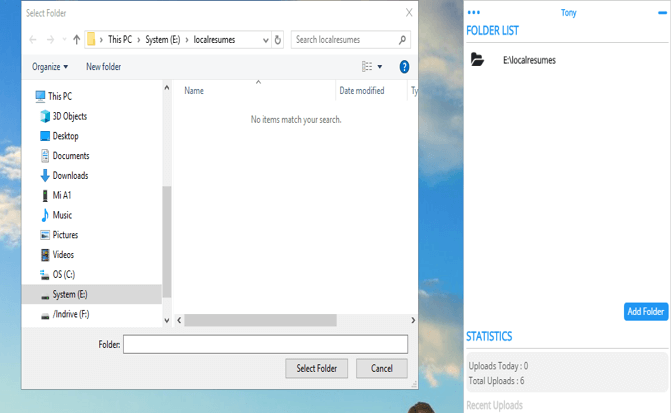
Task: Click the Up arrow navigation icon
Action: (77, 40)
